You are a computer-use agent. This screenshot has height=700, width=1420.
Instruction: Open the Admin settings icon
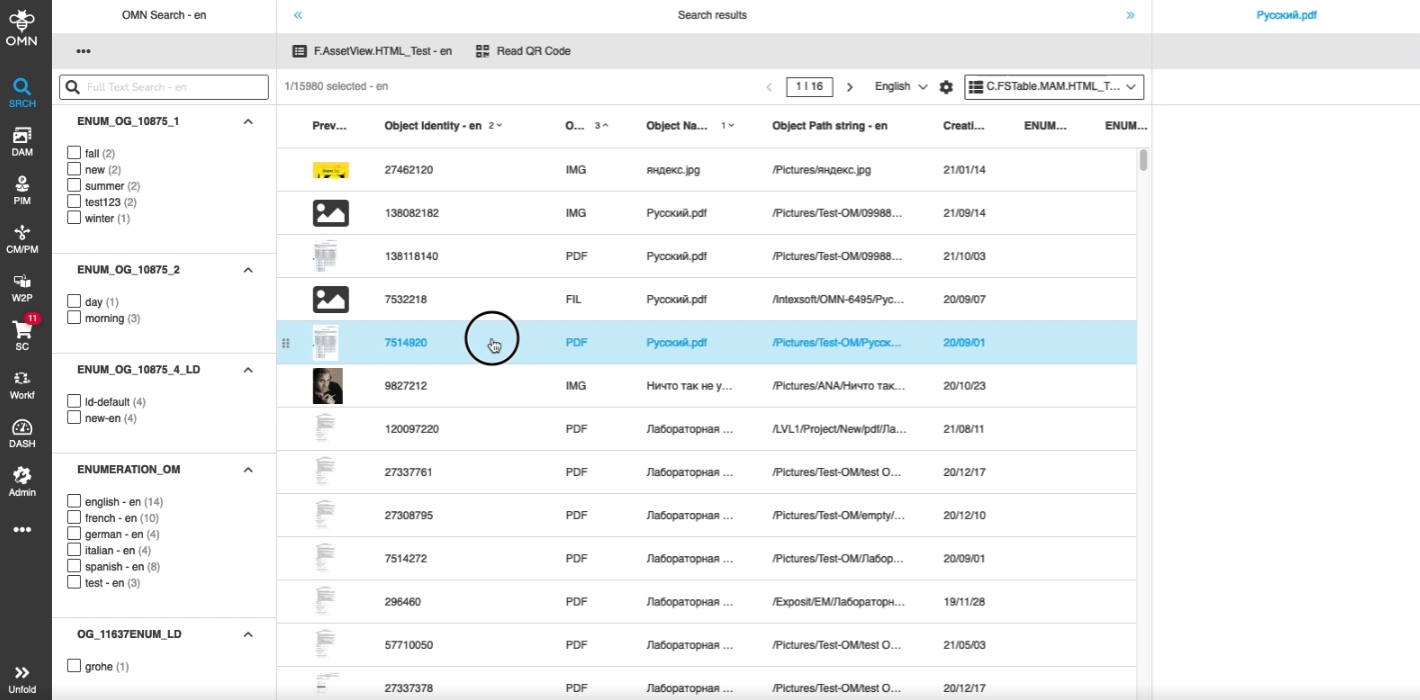tap(22, 481)
